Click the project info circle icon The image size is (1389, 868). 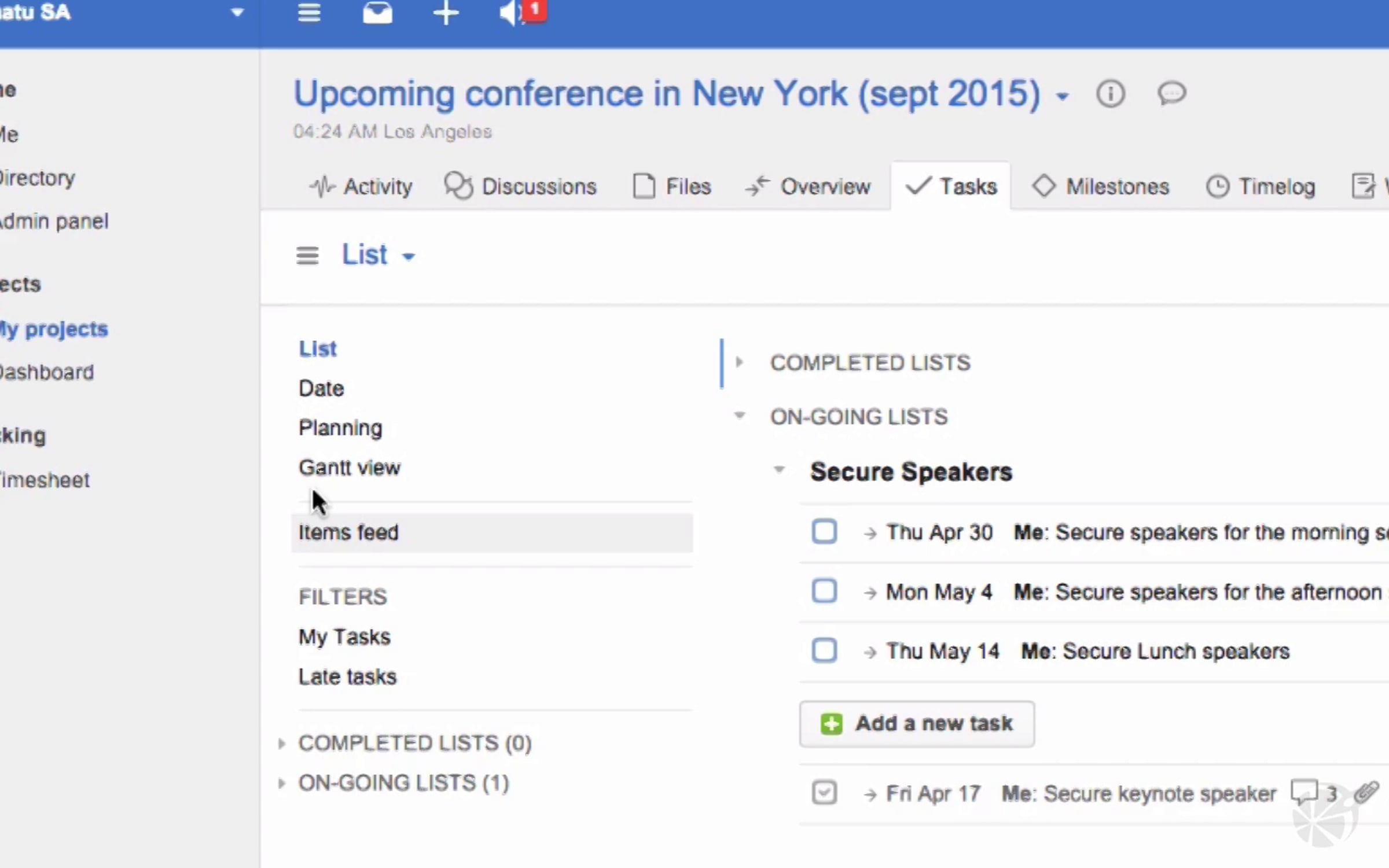pyautogui.click(x=1110, y=94)
